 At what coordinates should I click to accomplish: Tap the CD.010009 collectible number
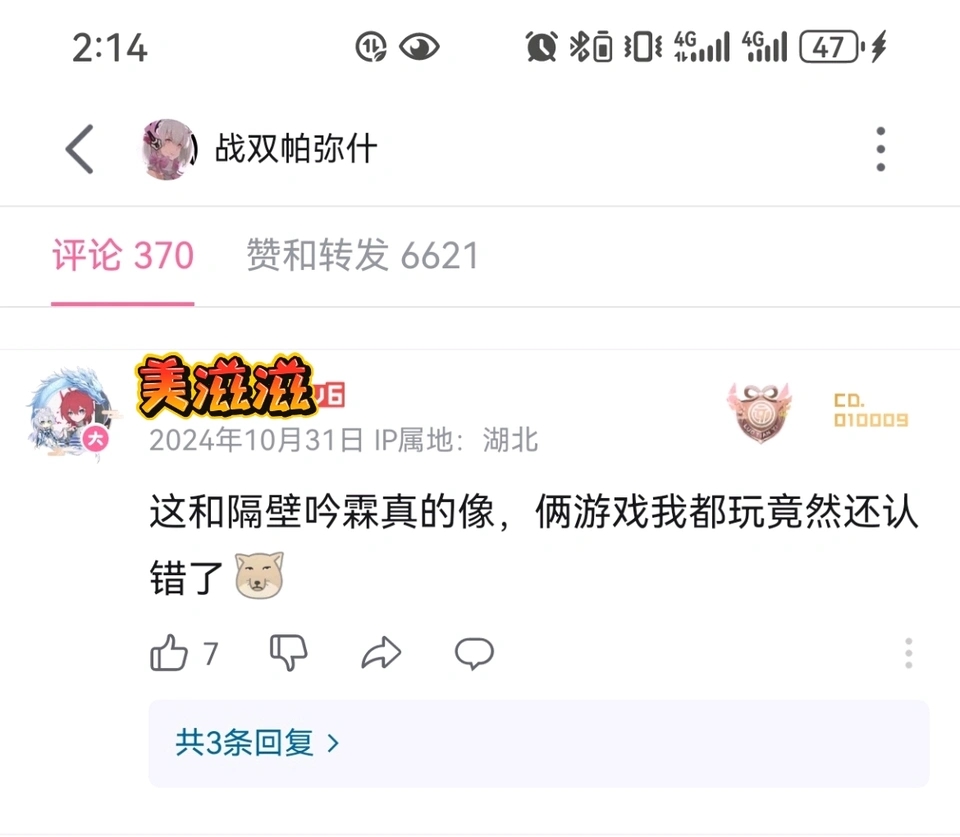click(871, 410)
